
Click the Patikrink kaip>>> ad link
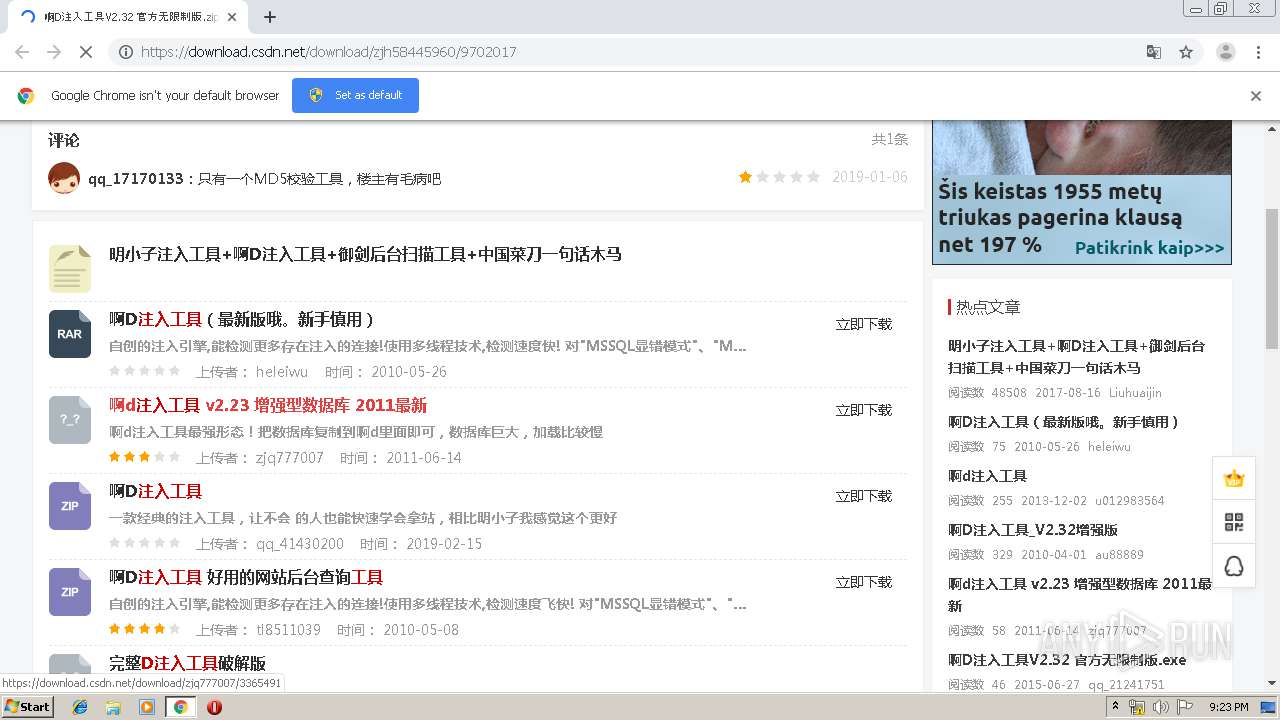[x=1149, y=248]
